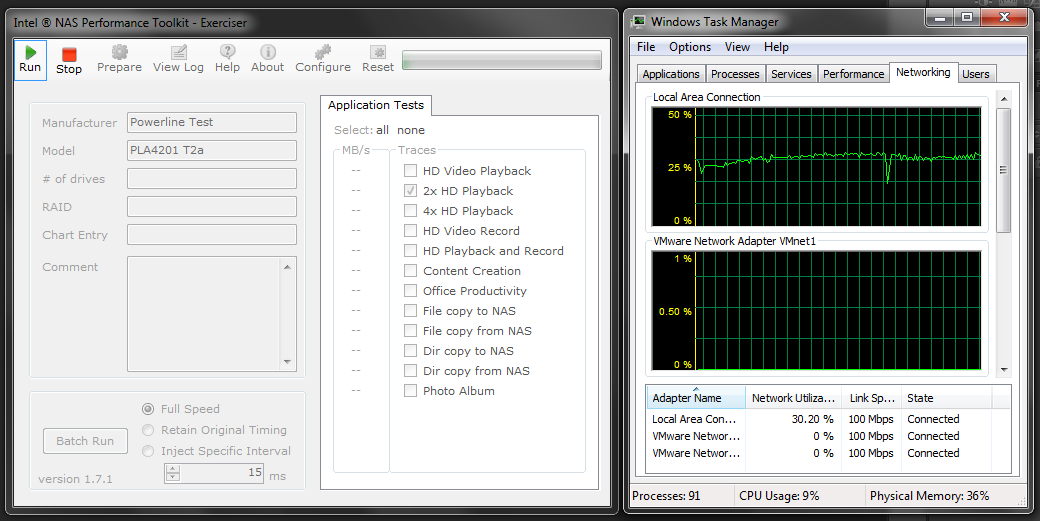Image resolution: width=1040 pixels, height=521 pixels.
Task: Click the Comment box scroll up arrow
Action: 287,266
